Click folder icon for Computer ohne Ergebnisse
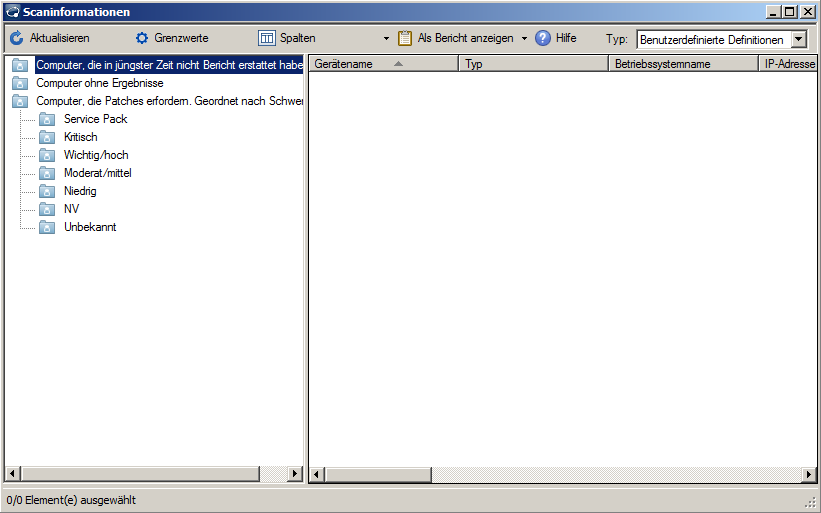Screen dimensions: 821x513 point(20,83)
